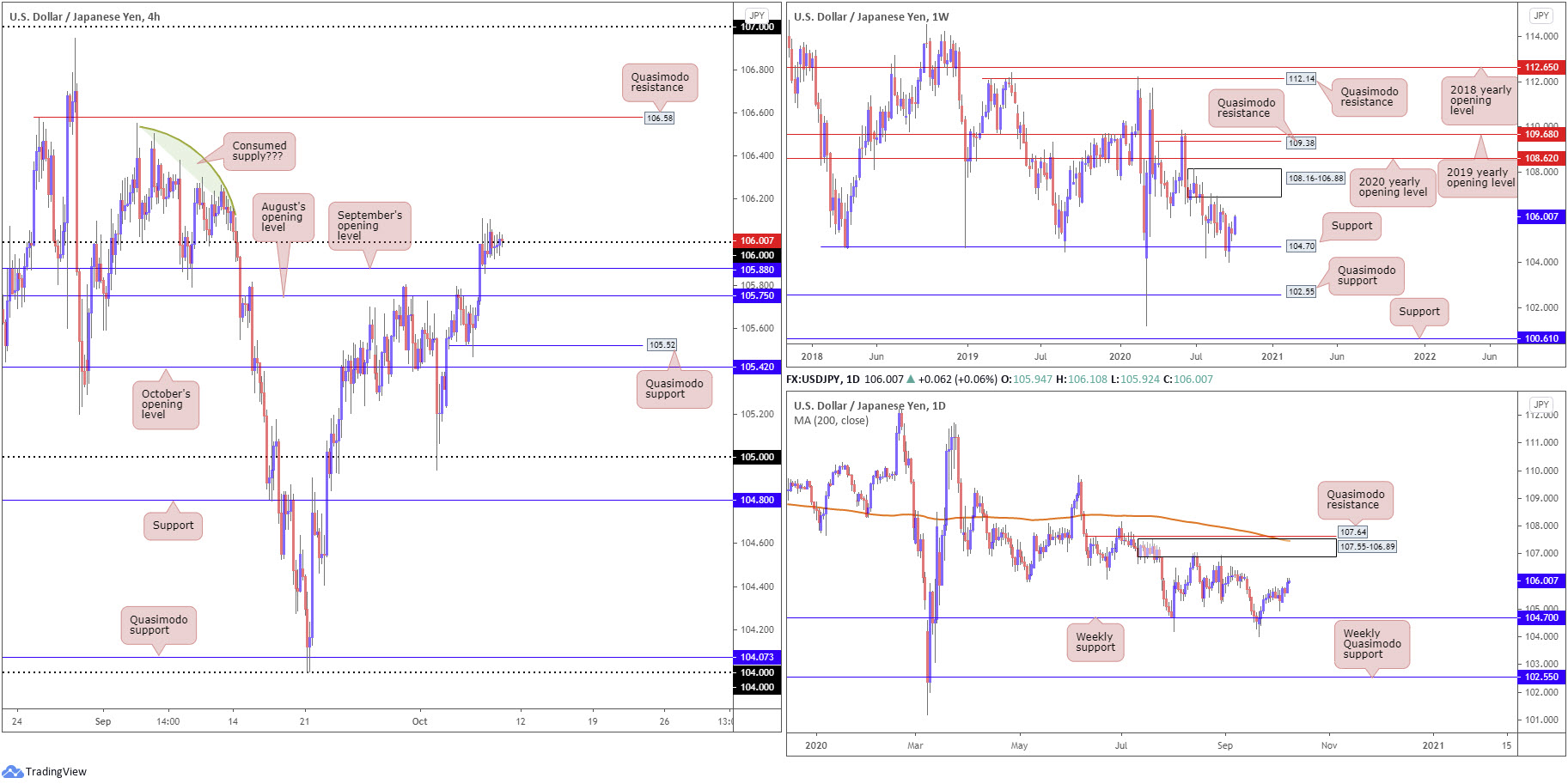Click the '2020 yearly opening level' callout
Screen dimensions: 1568x784
[1393, 187]
